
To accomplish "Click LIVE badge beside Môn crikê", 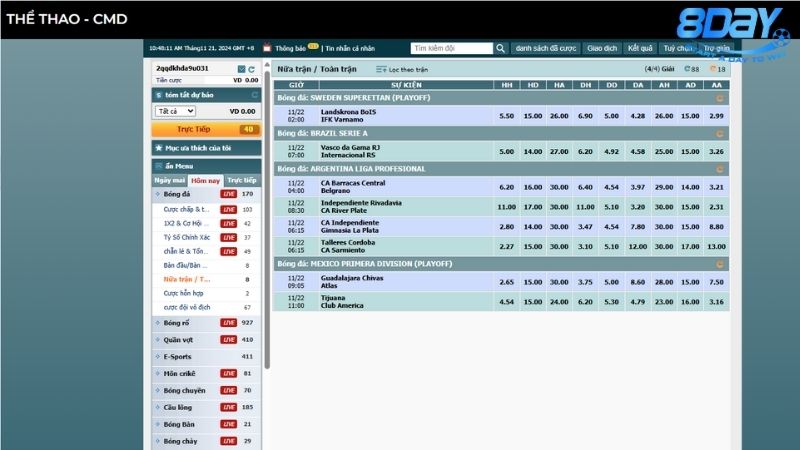I will pos(229,373).
